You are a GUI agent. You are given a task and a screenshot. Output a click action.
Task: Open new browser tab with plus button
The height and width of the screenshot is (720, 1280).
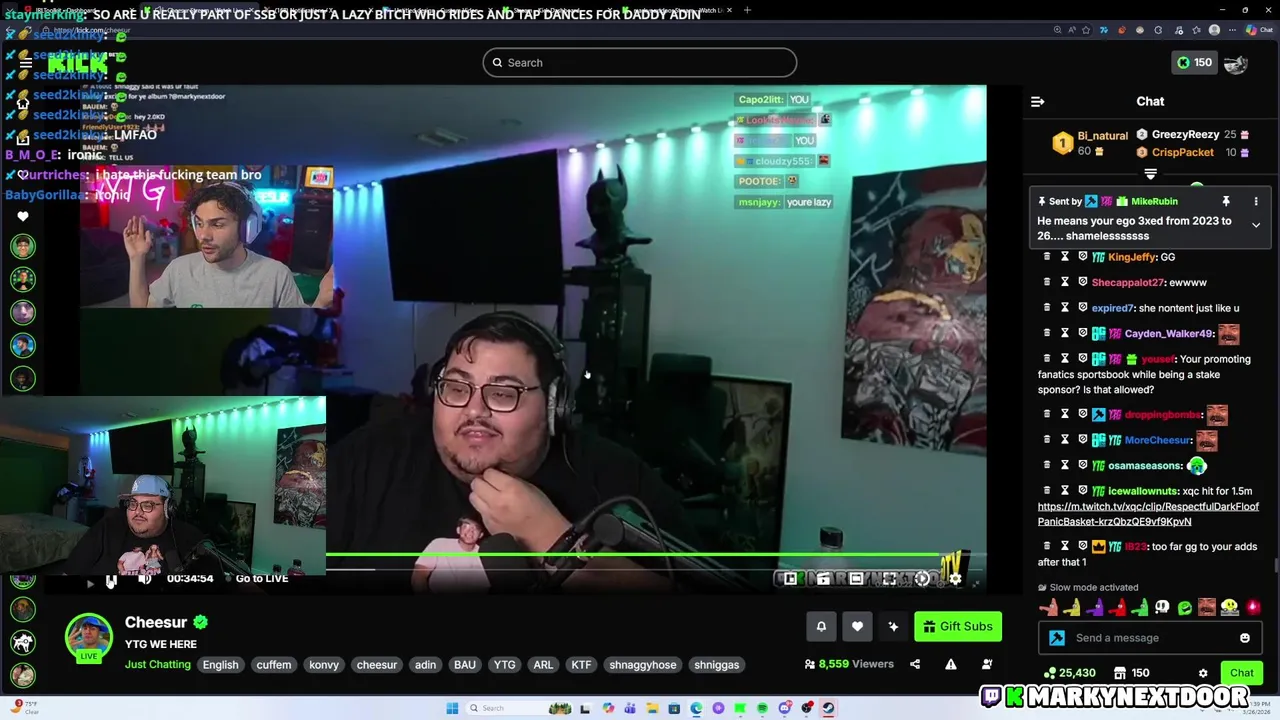click(747, 10)
